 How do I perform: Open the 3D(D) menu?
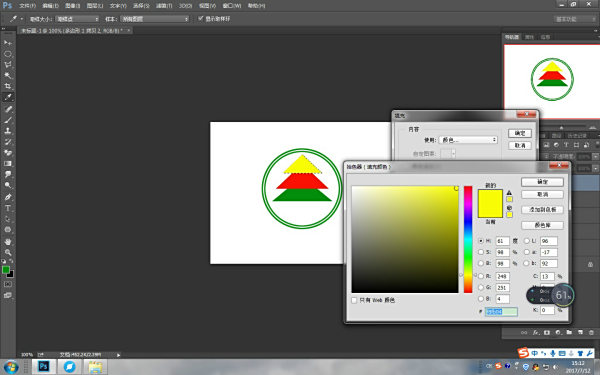[x=186, y=6]
